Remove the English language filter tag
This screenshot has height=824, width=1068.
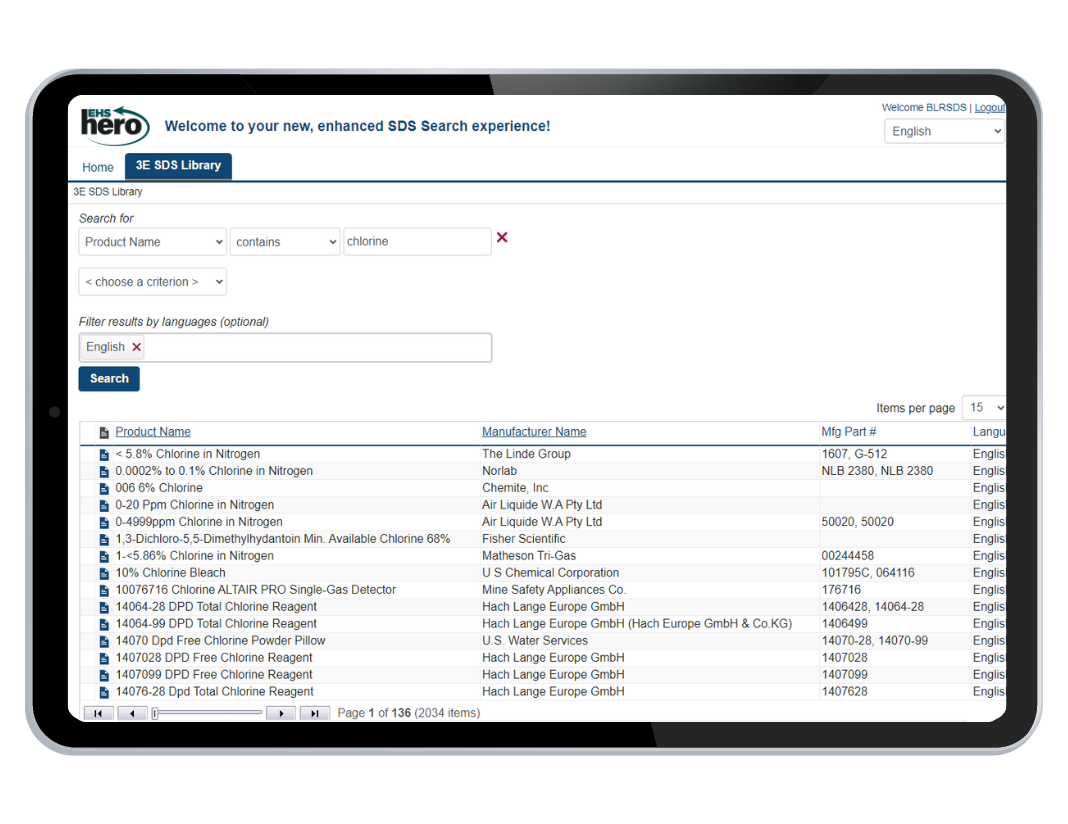[137, 347]
